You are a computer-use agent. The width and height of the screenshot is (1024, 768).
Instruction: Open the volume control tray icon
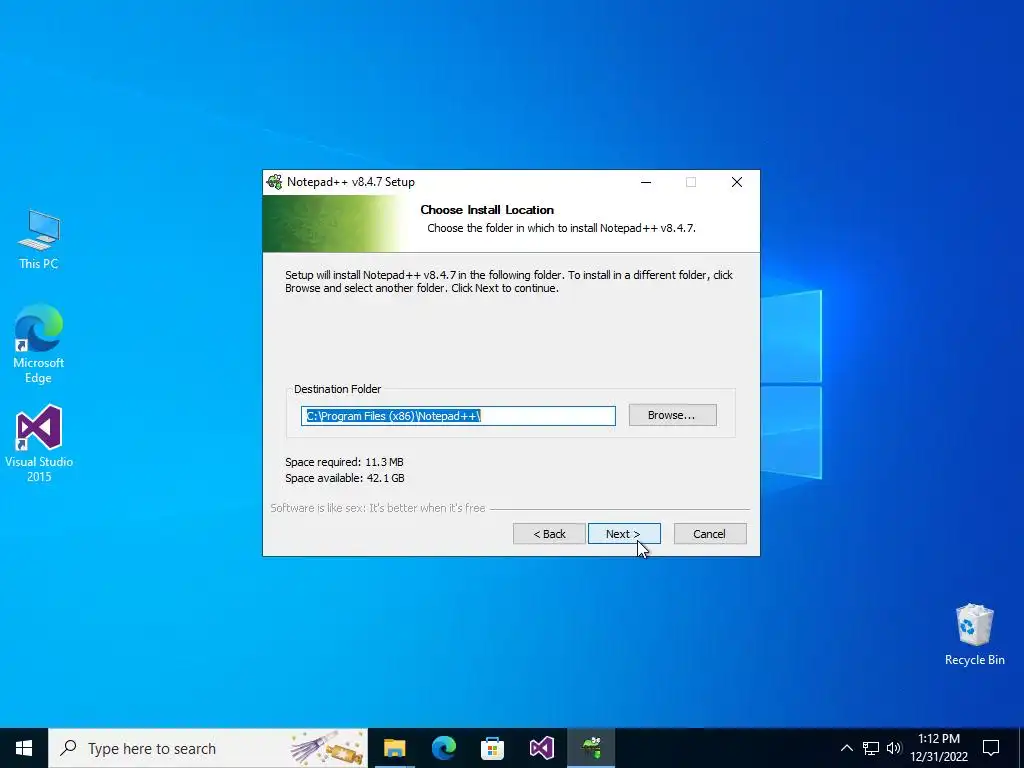coord(893,748)
